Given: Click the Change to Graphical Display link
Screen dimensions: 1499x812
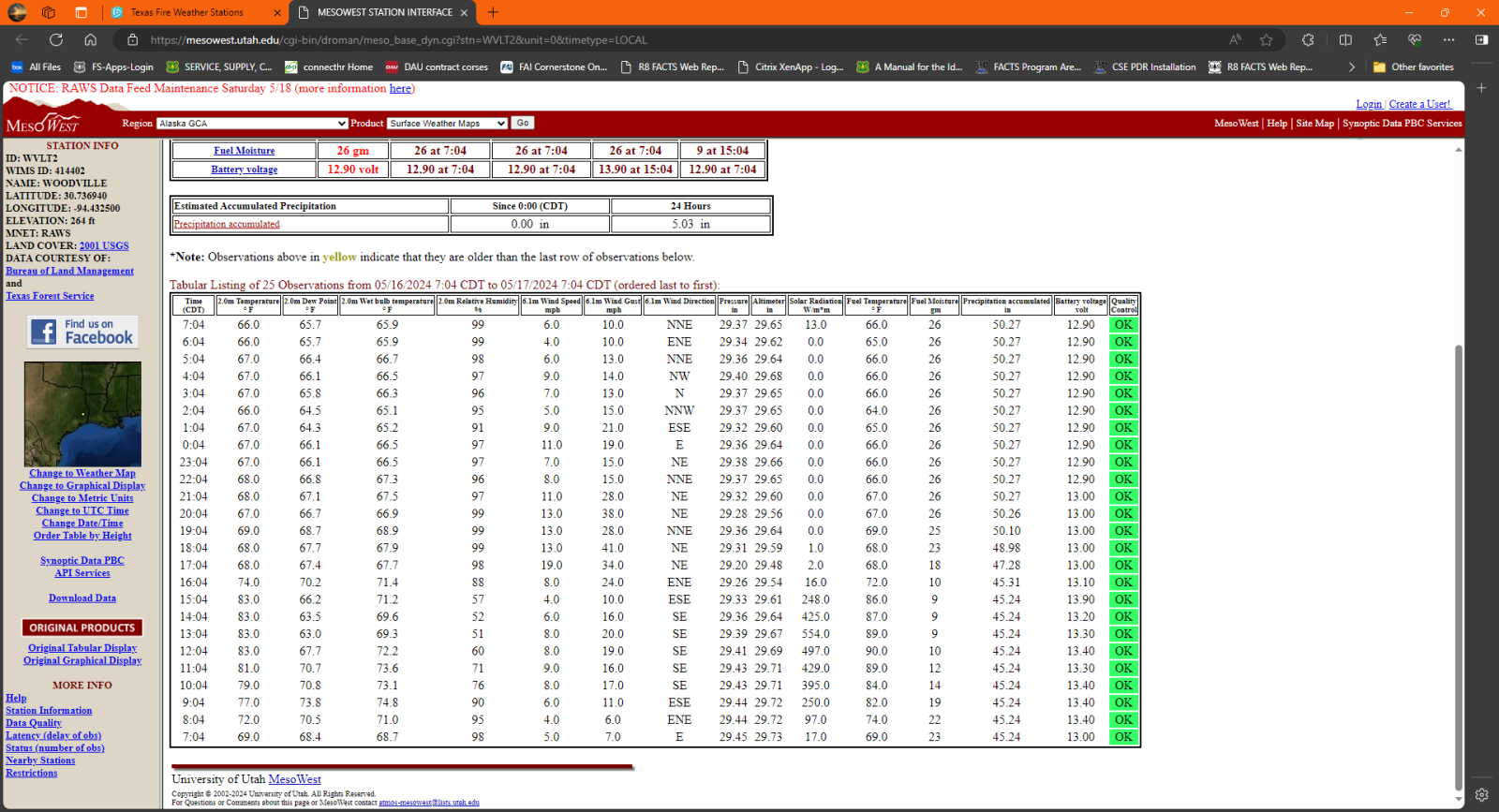Looking at the screenshot, I should coord(82,485).
